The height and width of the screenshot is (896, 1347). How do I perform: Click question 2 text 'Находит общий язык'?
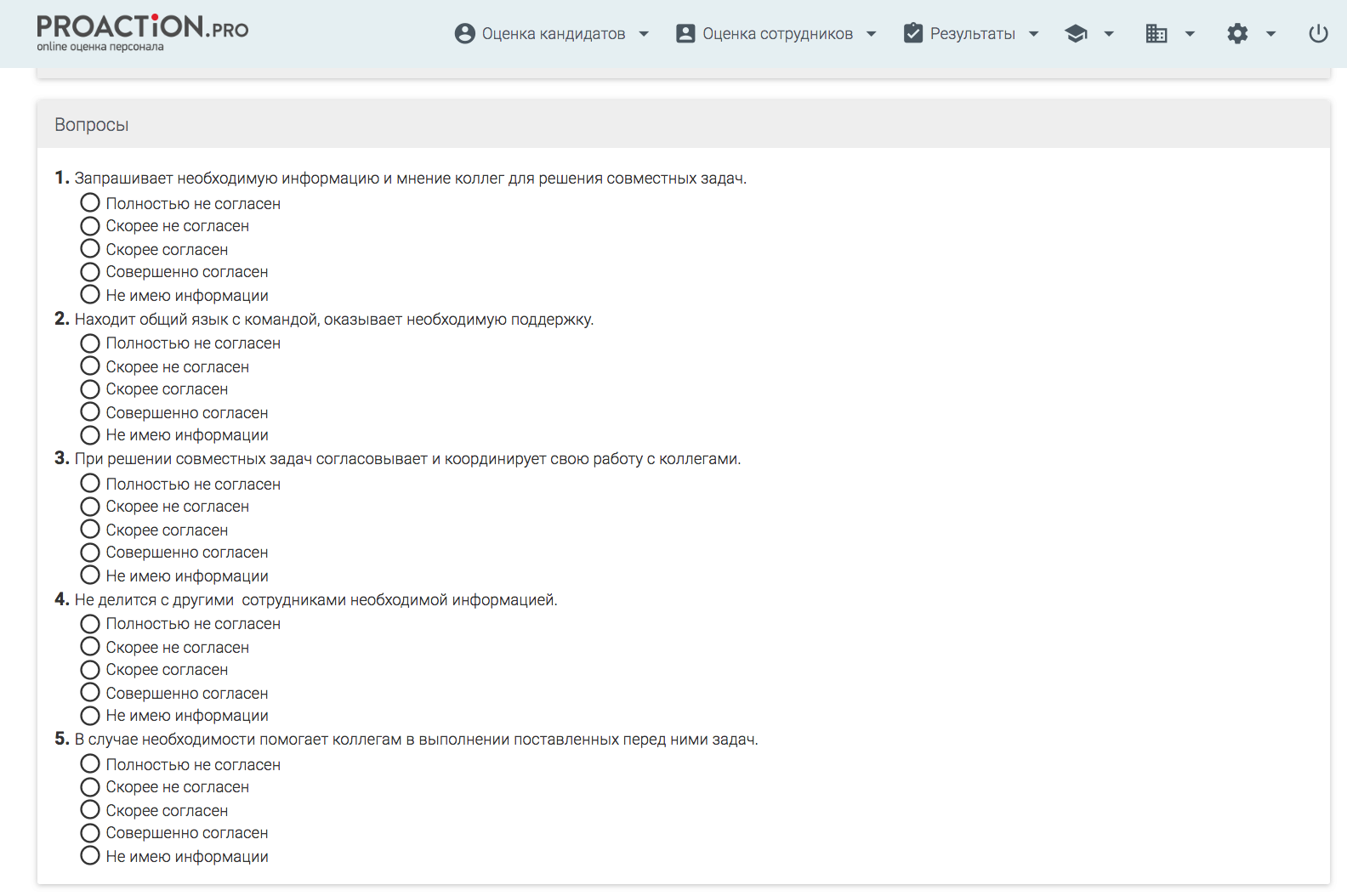[x=334, y=320]
